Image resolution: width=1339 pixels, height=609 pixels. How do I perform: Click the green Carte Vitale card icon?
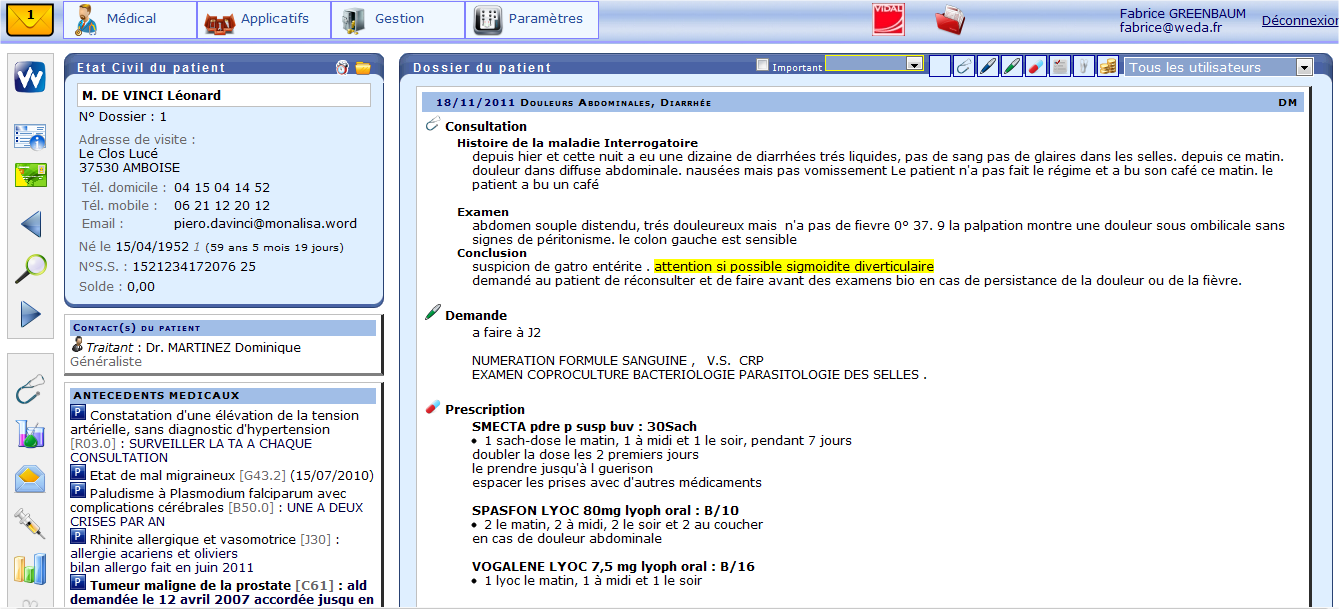(30, 176)
